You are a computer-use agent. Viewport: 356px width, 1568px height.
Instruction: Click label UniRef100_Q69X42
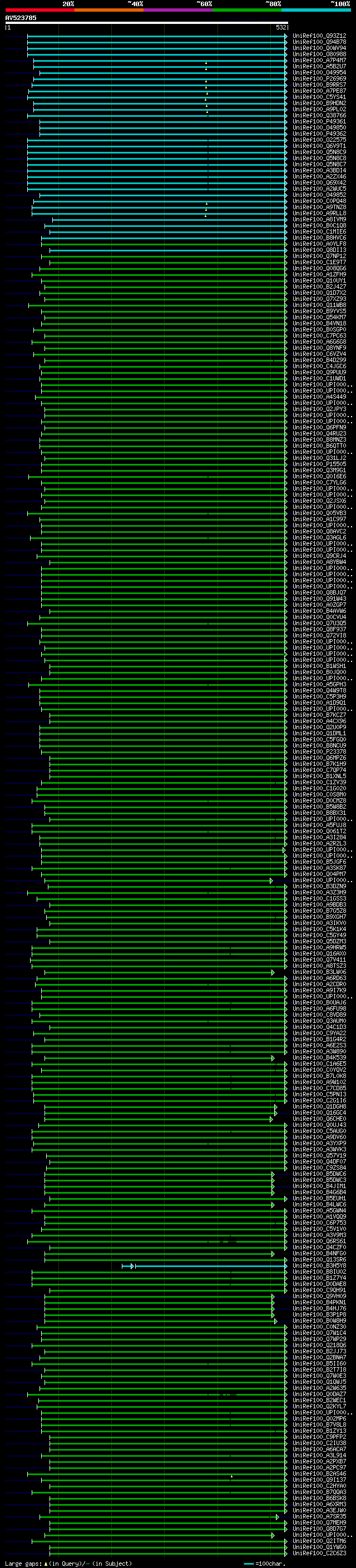point(319,182)
